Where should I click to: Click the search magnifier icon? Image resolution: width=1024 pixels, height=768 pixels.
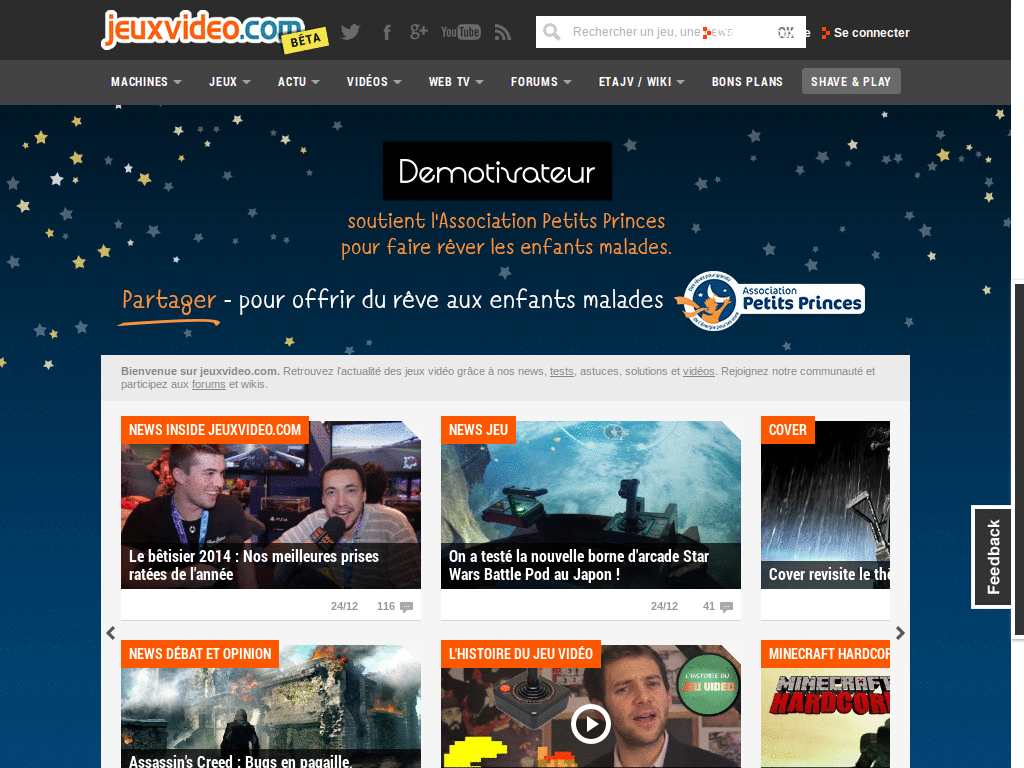(552, 32)
